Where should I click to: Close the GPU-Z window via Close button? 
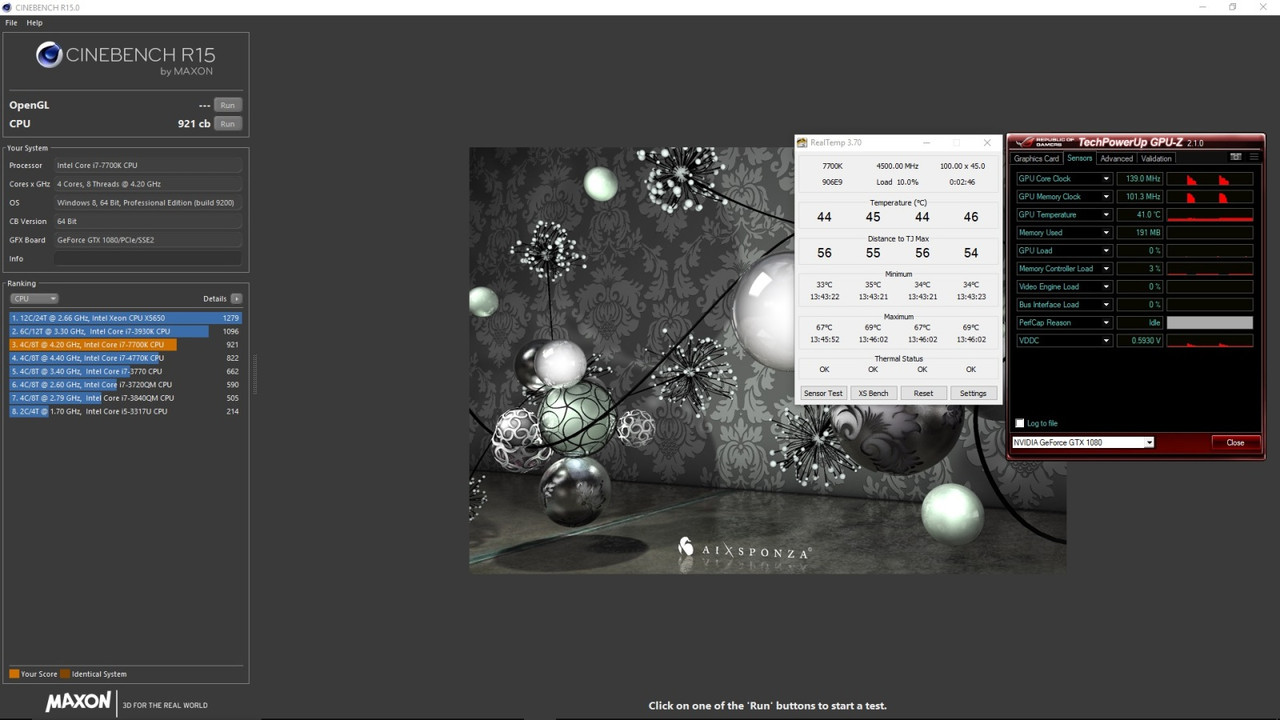pyautogui.click(x=1235, y=443)
